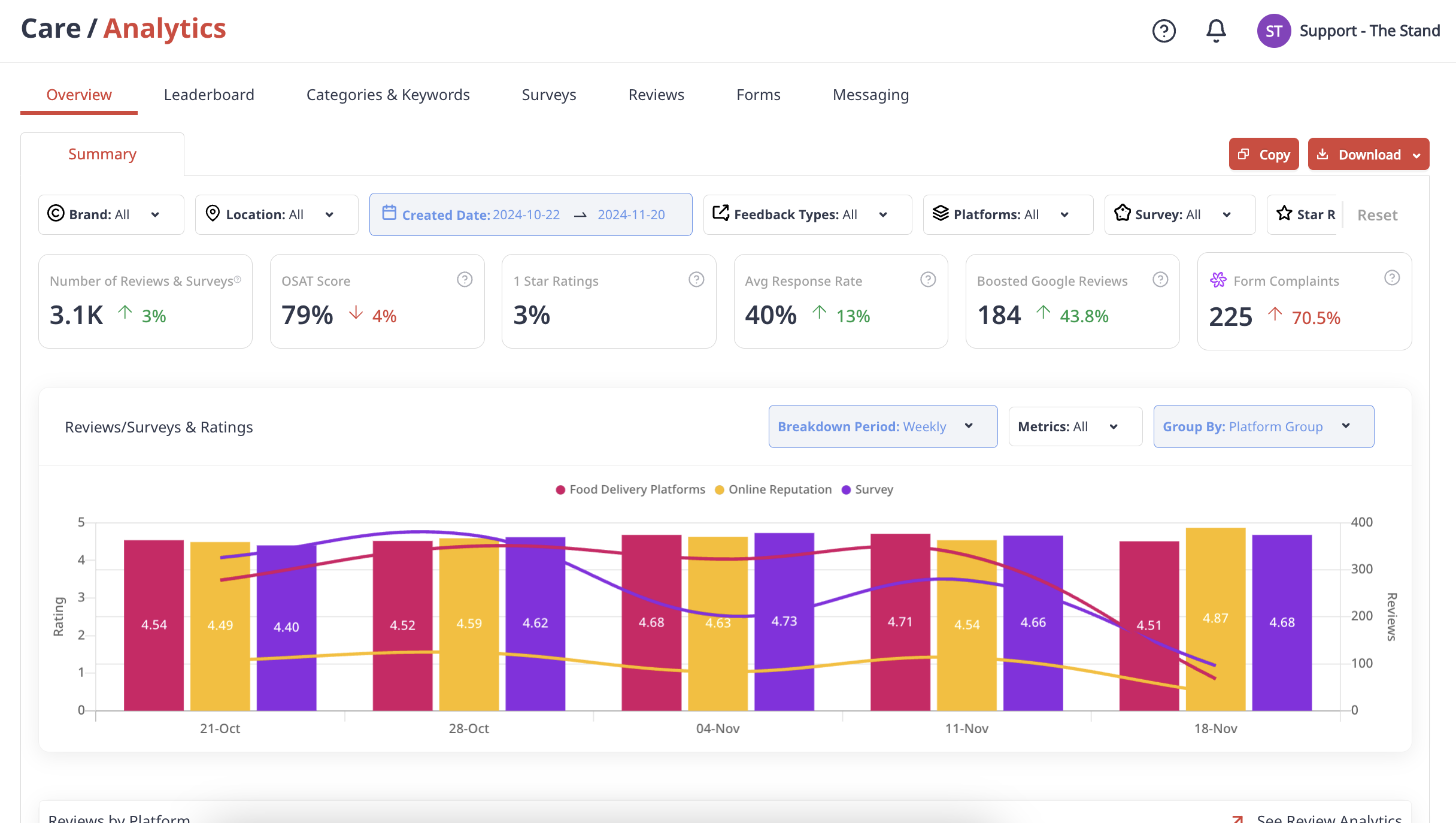The image size is (1456, 823).
Task: Open the Breakdown Period Weekly dropdown
Action: [x=883, y=426]
